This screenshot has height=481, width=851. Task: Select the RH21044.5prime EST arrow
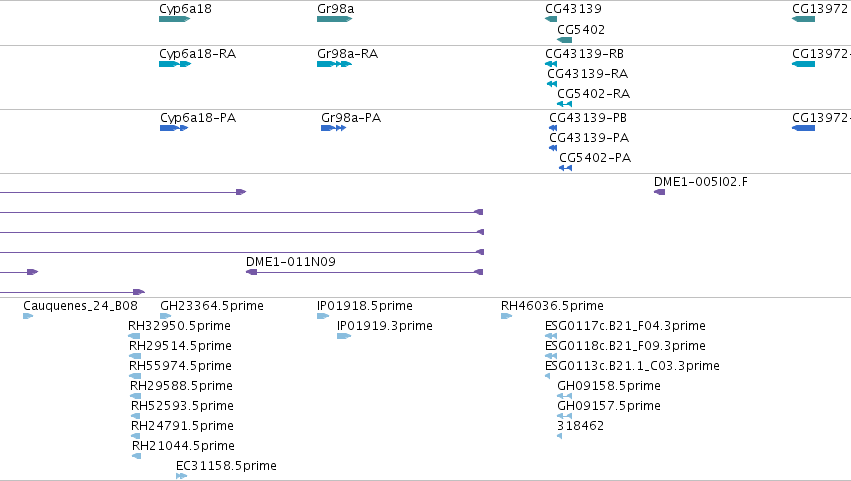[136, 456]
